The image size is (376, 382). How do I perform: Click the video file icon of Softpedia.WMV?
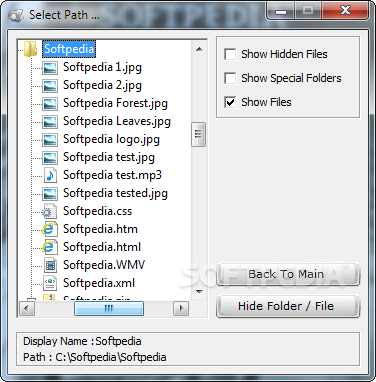[50, 265]
